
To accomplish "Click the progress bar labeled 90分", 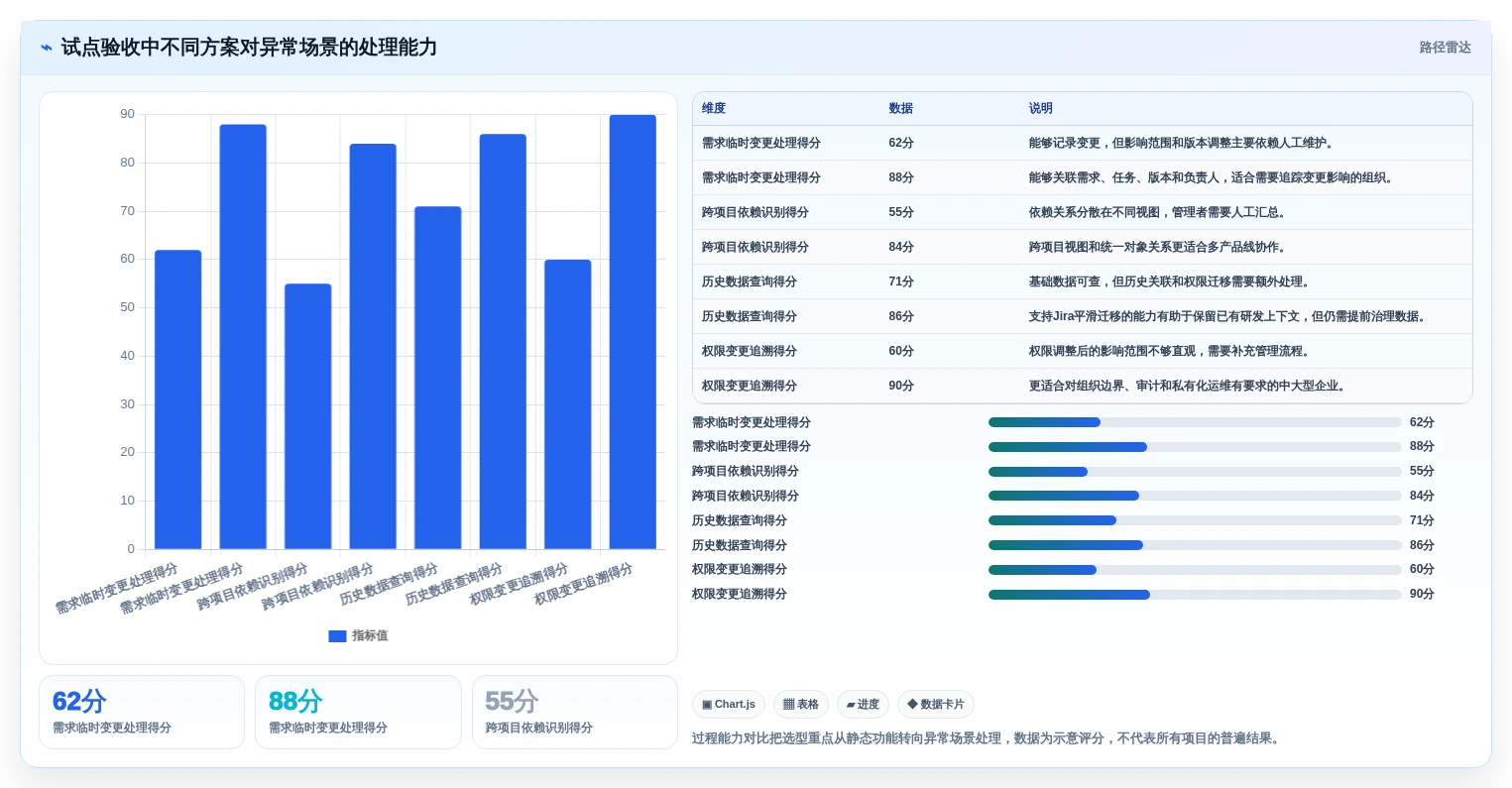I will click(x=1195, y=595).
